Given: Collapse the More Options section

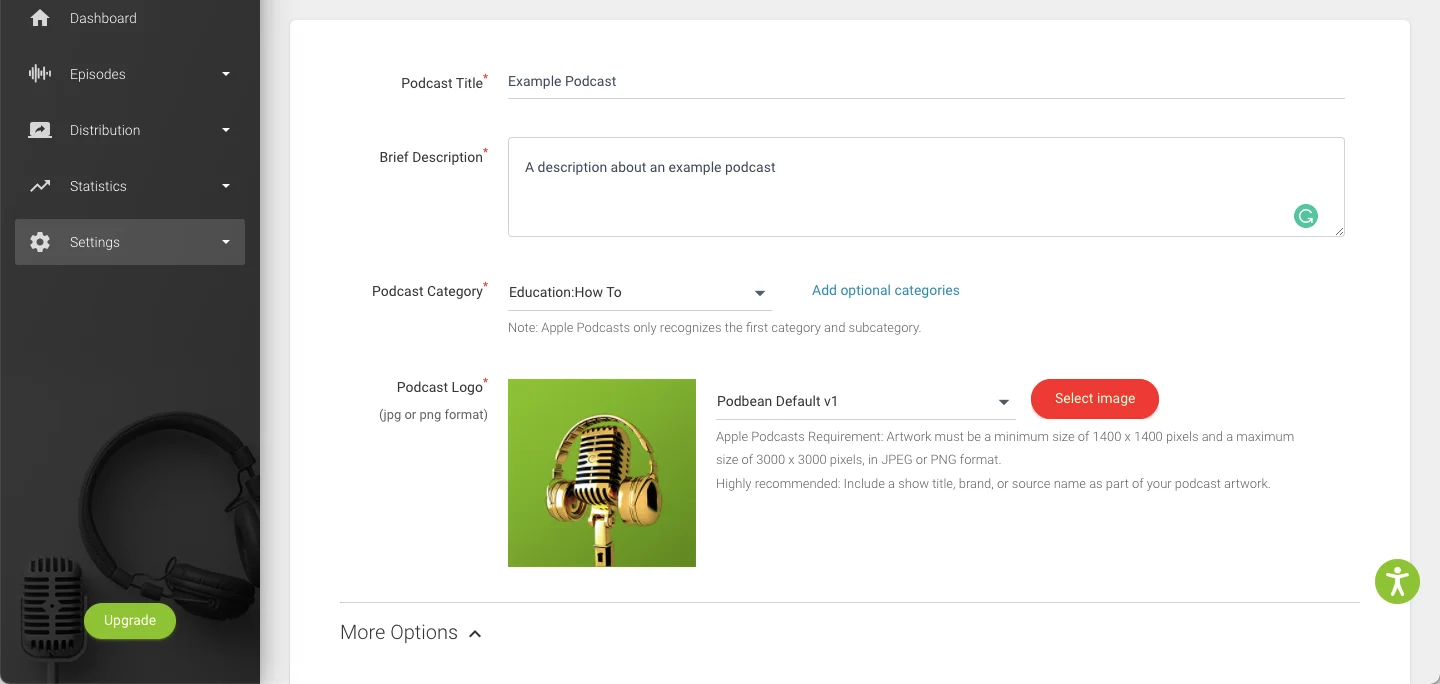Looking at the screenshot, I should pyautogui.click(x=475, y=632).
